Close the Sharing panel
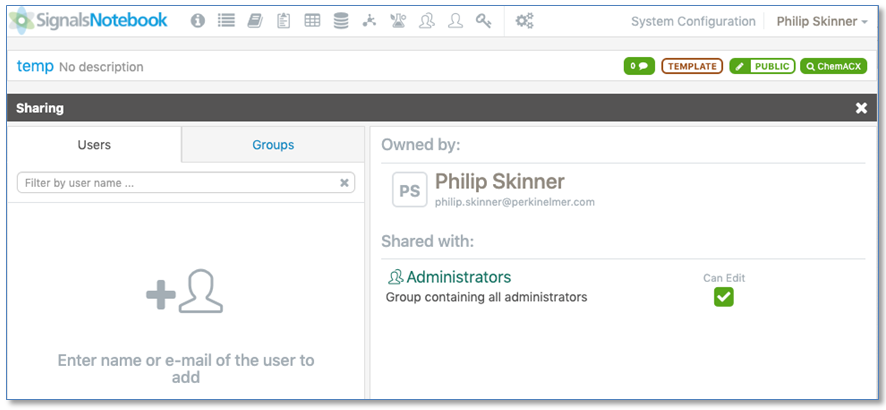This screenshot has height=410, width=886. [x=861, y=108]
